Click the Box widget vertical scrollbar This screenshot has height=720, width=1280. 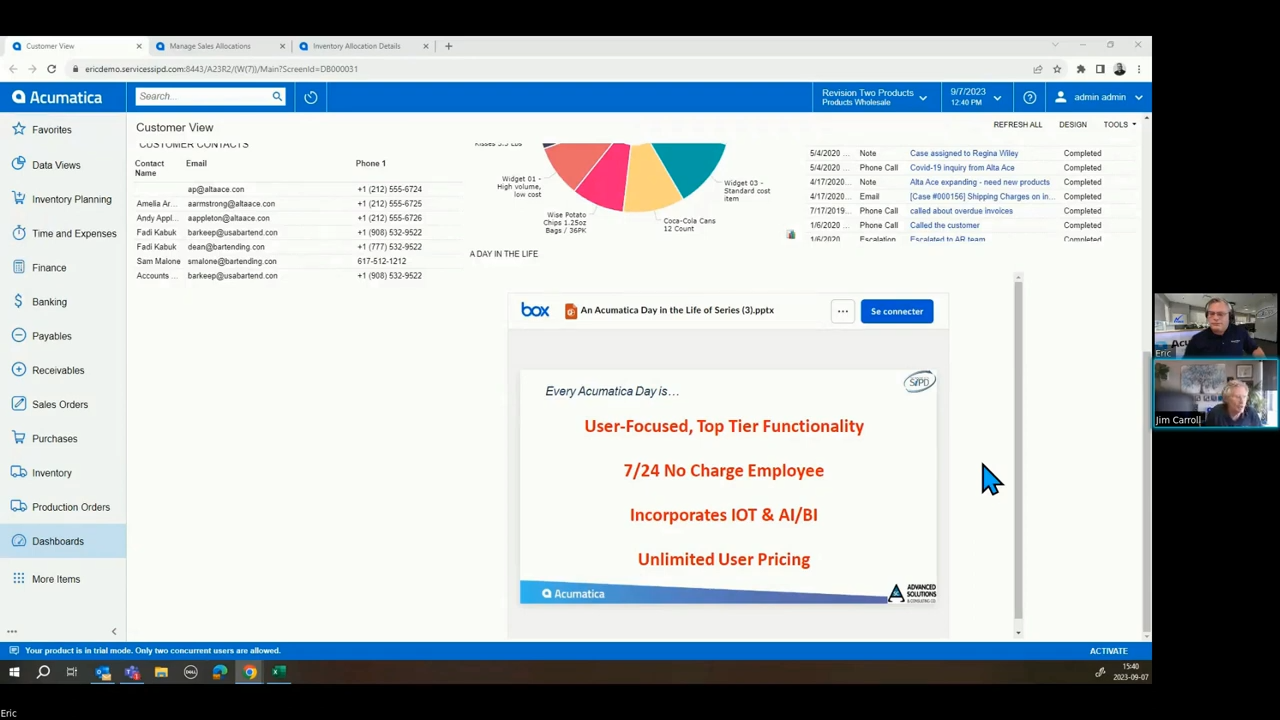pos(1018,450)
